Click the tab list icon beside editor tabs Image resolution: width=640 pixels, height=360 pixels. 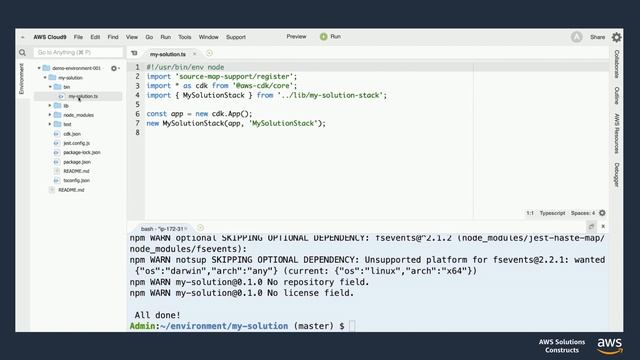click(x=134, y=53)
